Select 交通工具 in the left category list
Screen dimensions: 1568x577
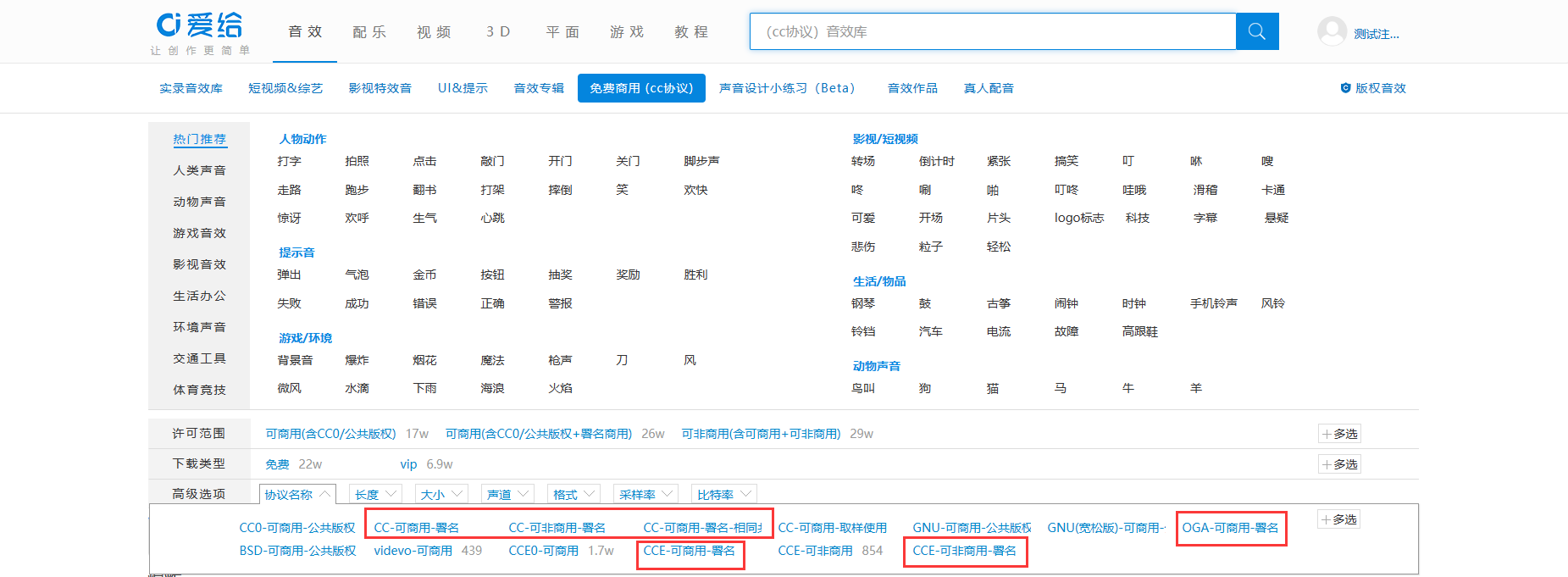click(200, 358)
